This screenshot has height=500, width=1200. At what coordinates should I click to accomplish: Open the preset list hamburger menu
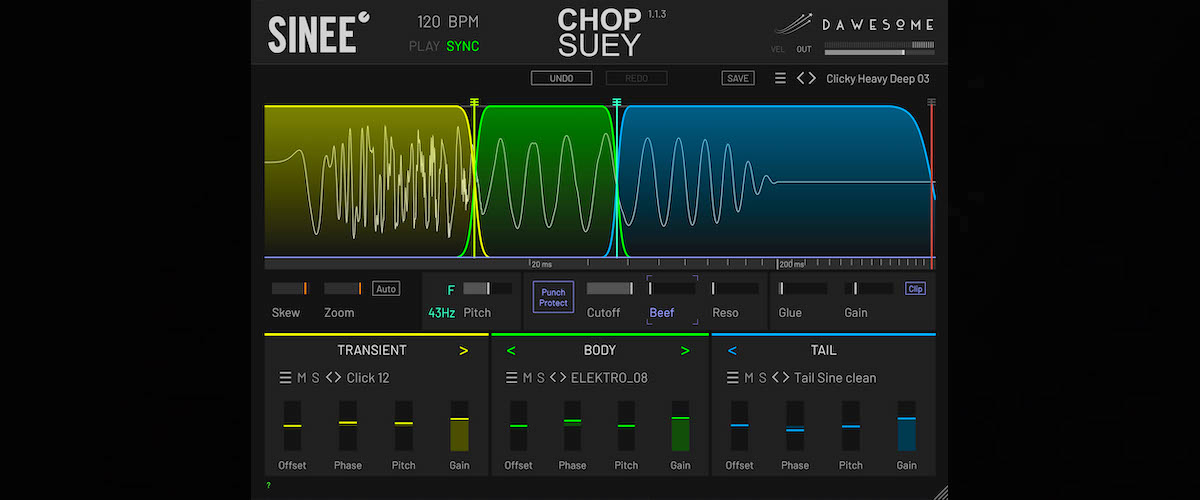point(780,78)
